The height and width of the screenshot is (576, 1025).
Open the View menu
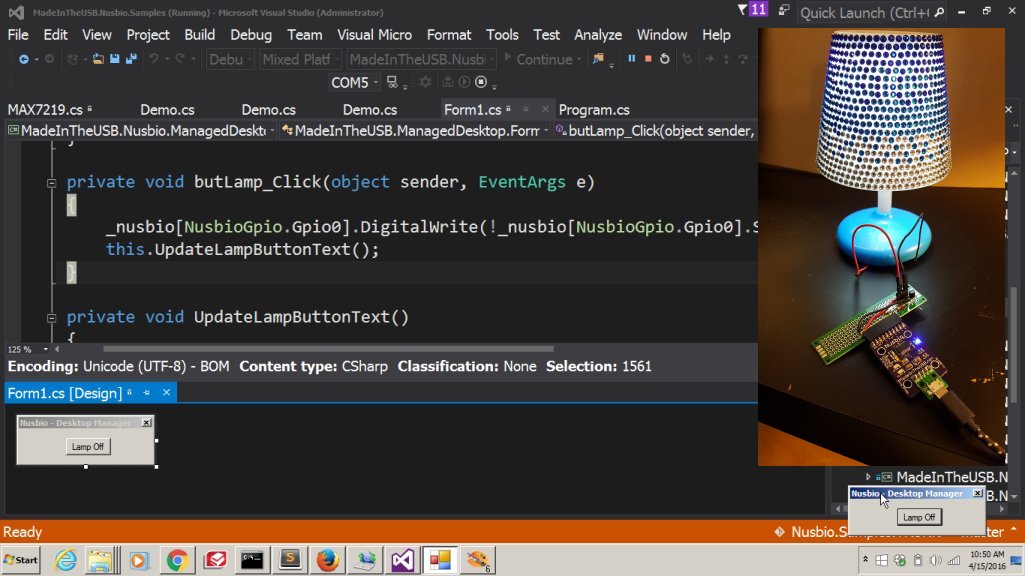click(97, 35)
